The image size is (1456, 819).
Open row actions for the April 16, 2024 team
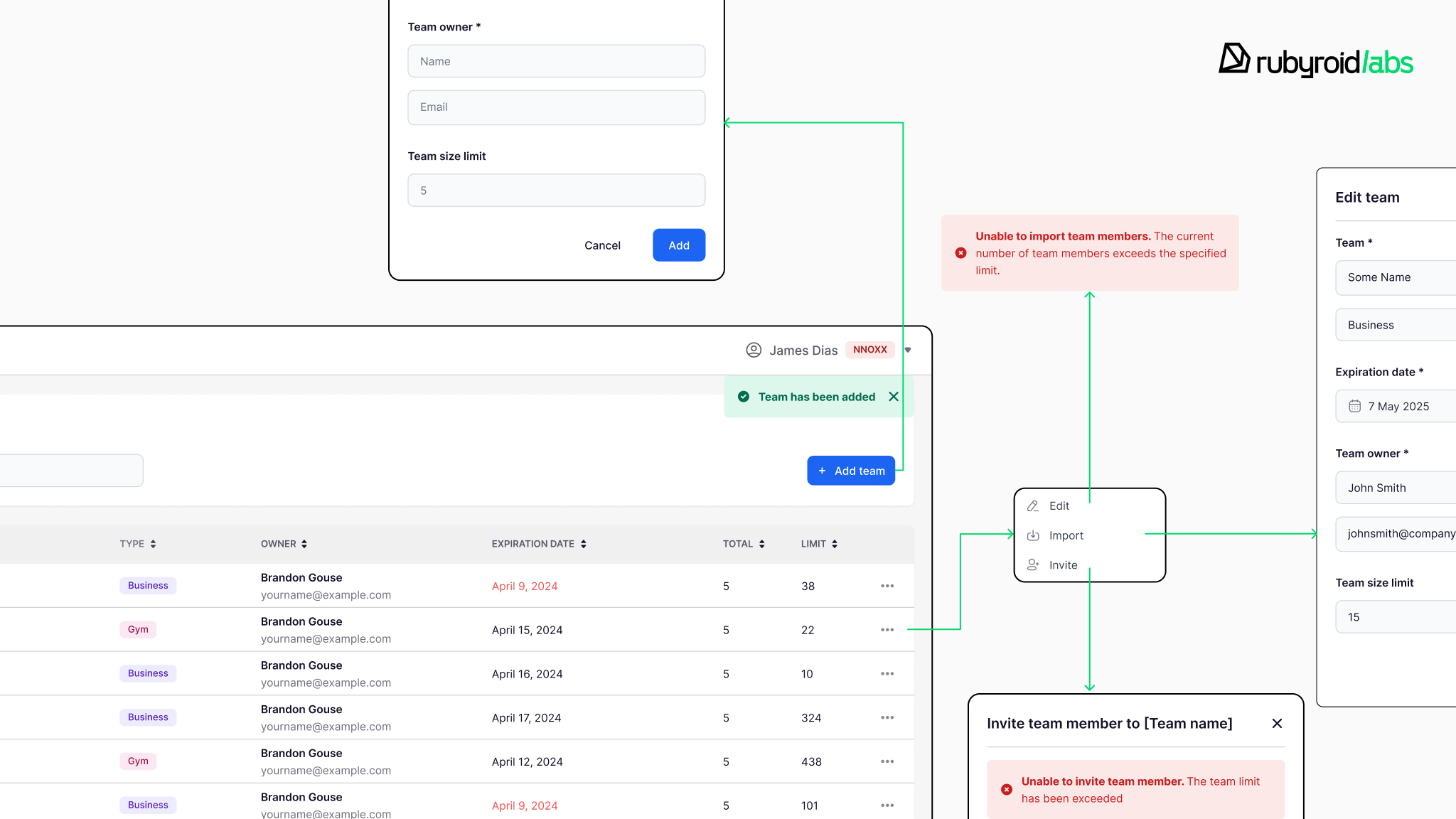(x=887, y=674)
